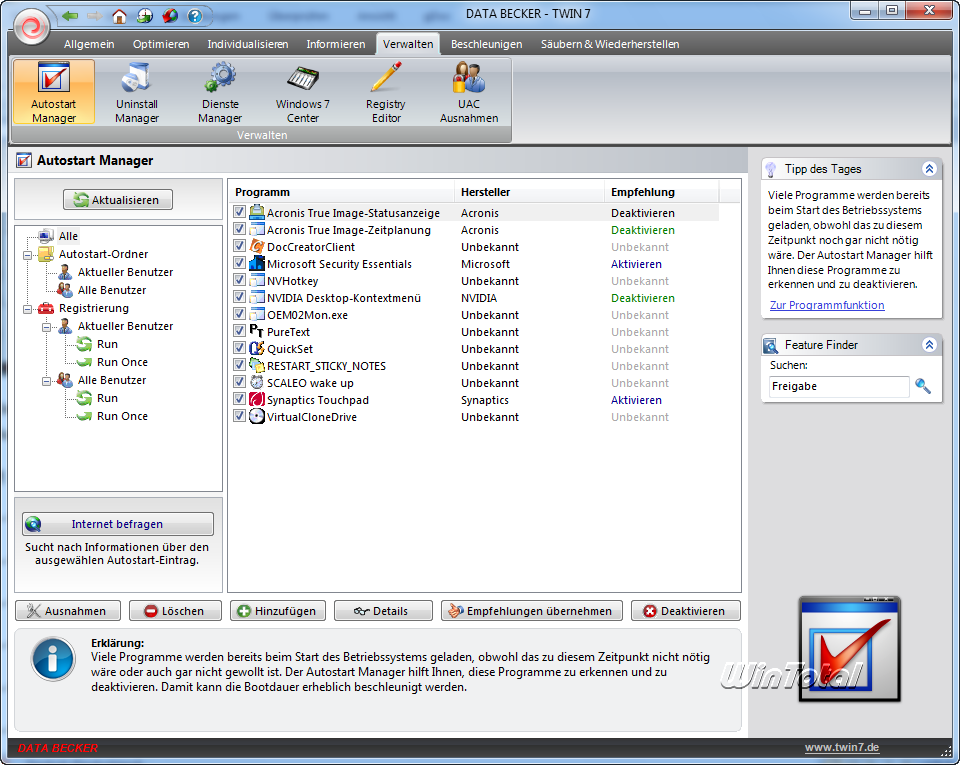Image resolution: width=960 pixels, height=765 pixels.
Task: Collapse the Autostart-Ordner tree node
Action: (x=25, y=255)
